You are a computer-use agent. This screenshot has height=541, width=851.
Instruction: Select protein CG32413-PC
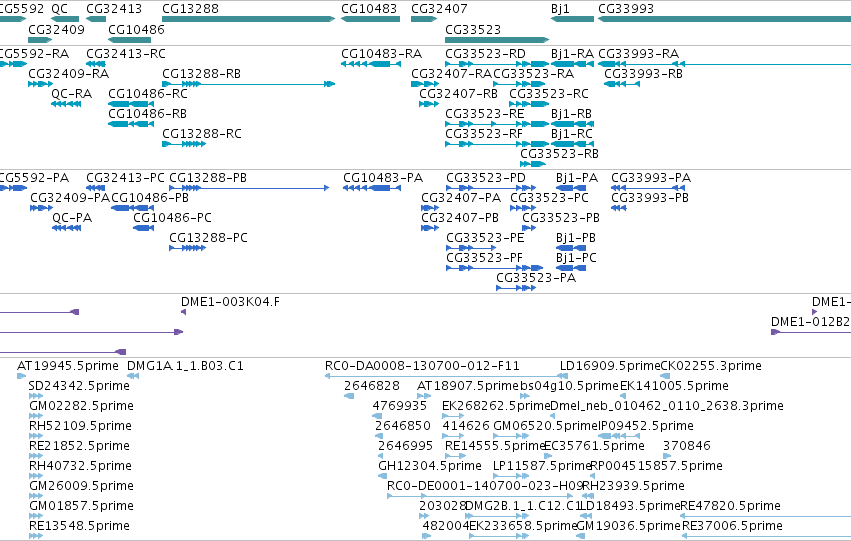tap(96, 188)
